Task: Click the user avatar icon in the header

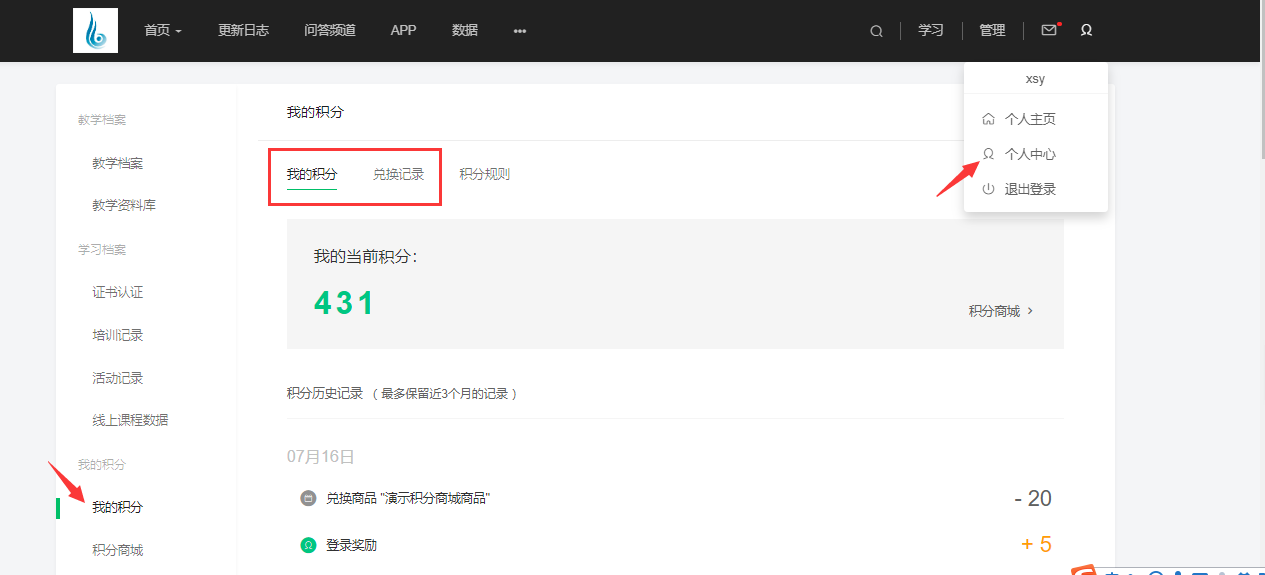Action: tap(1086, 30)
